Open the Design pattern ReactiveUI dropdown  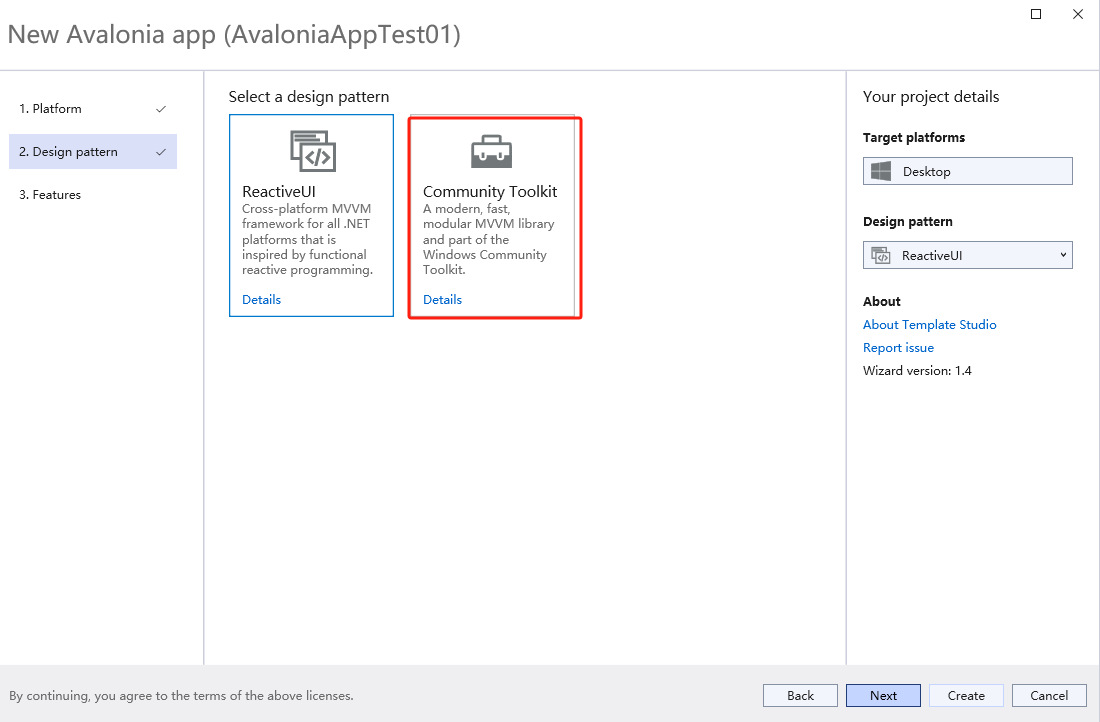tap(967, 255)
